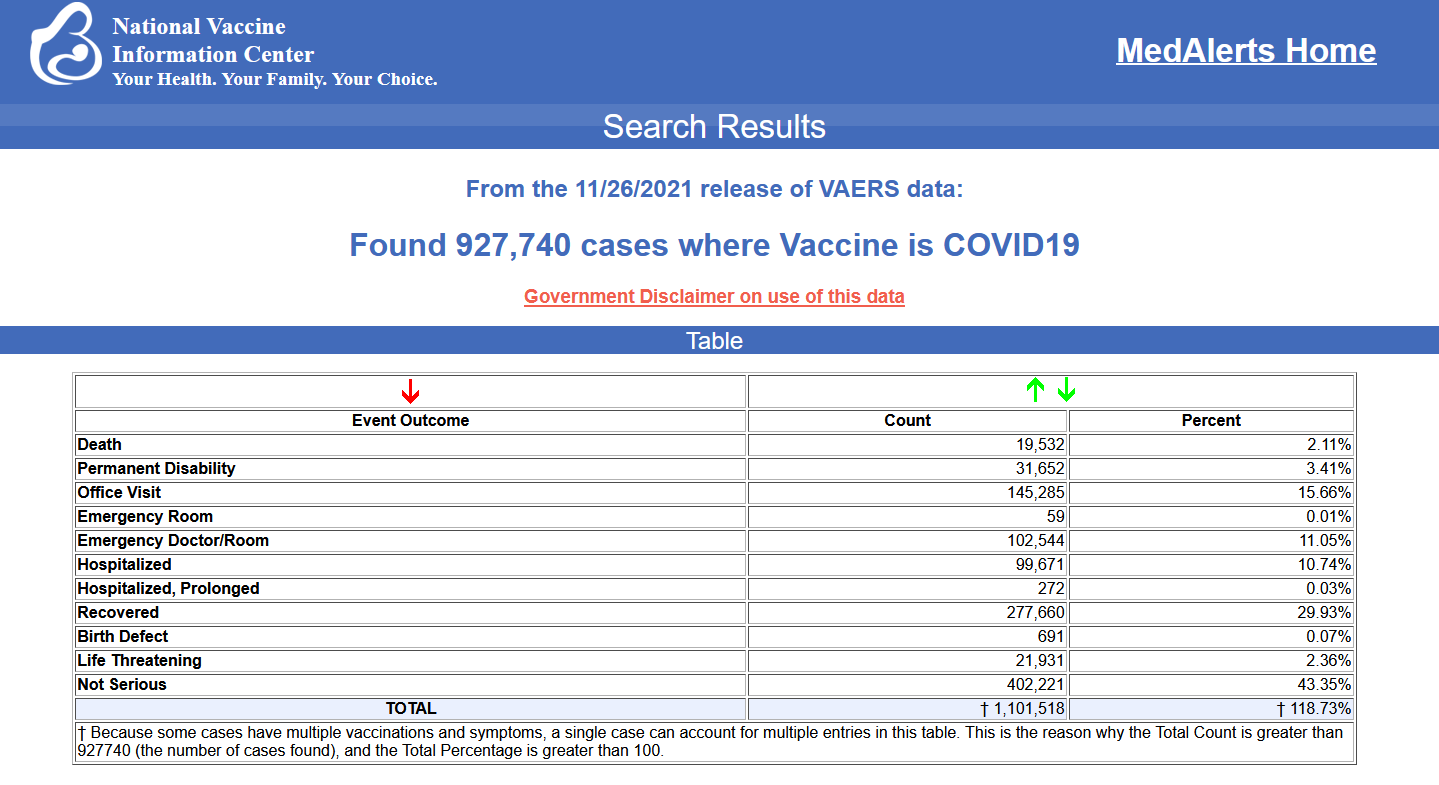1439x785 pixels.
Task: Select the Office Visit row label
Action: (x=119, y=492)
